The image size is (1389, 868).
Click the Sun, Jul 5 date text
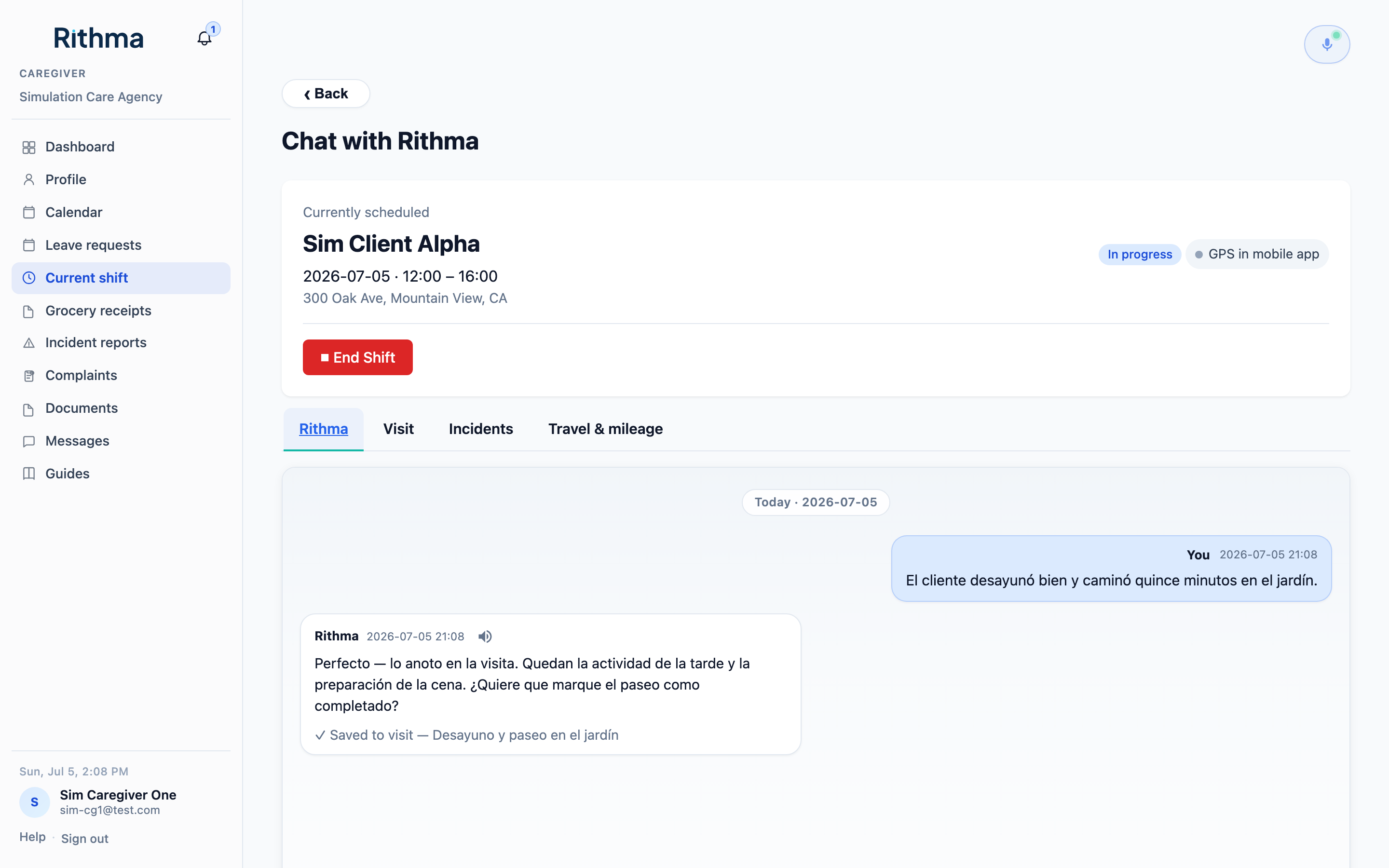pos(73,772)
